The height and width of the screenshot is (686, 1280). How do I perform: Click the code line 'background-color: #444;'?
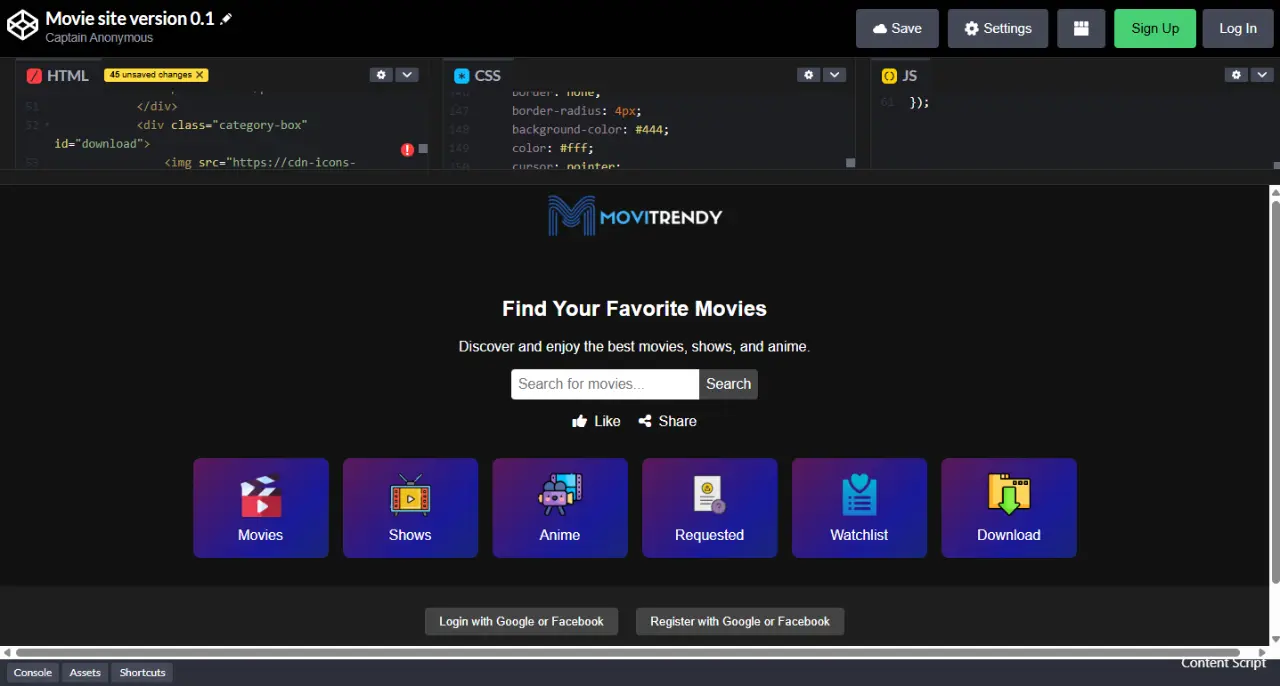(x=590, y=129)
